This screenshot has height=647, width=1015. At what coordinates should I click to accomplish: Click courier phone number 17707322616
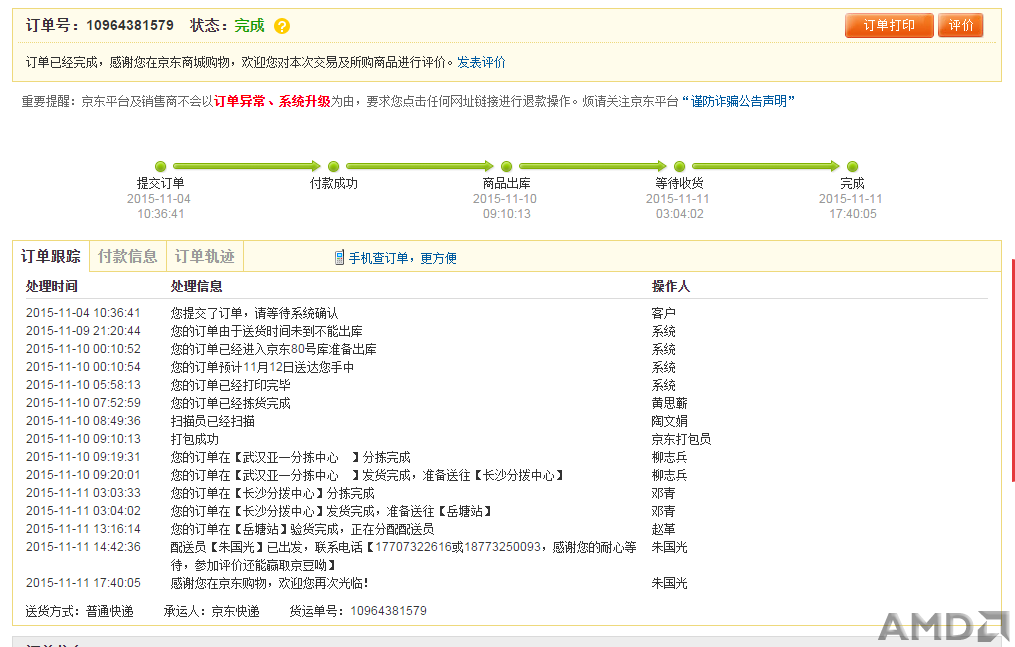point(413,547)
